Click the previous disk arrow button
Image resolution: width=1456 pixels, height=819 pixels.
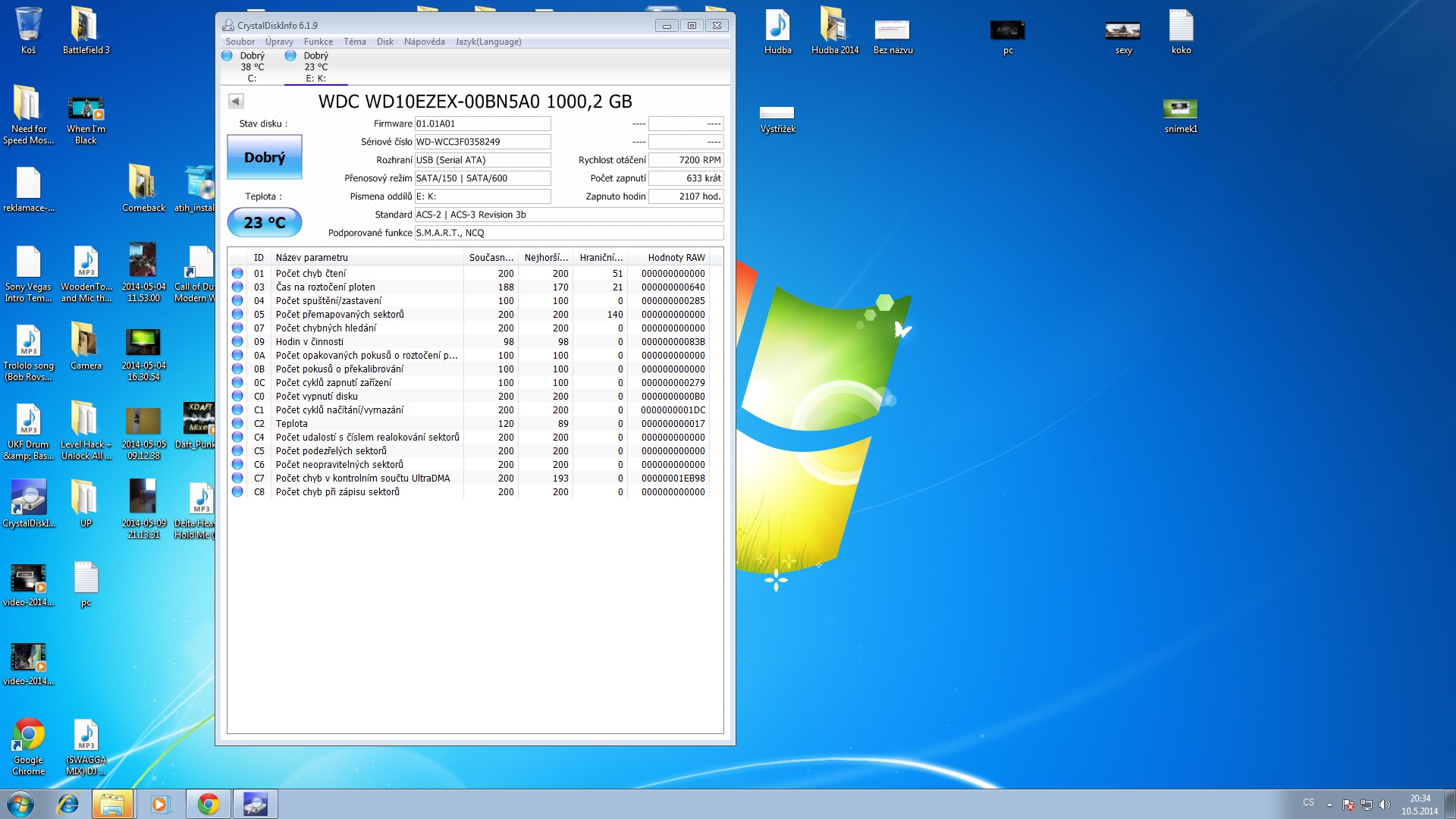(x=236, y=101)
